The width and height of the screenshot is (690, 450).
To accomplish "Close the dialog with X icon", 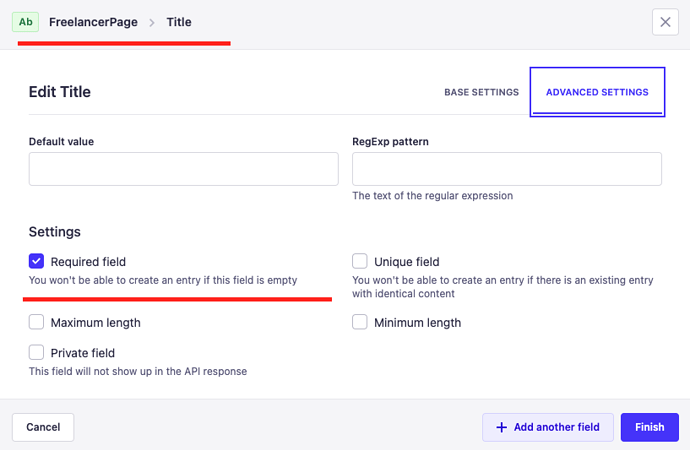I will point(665,22).
